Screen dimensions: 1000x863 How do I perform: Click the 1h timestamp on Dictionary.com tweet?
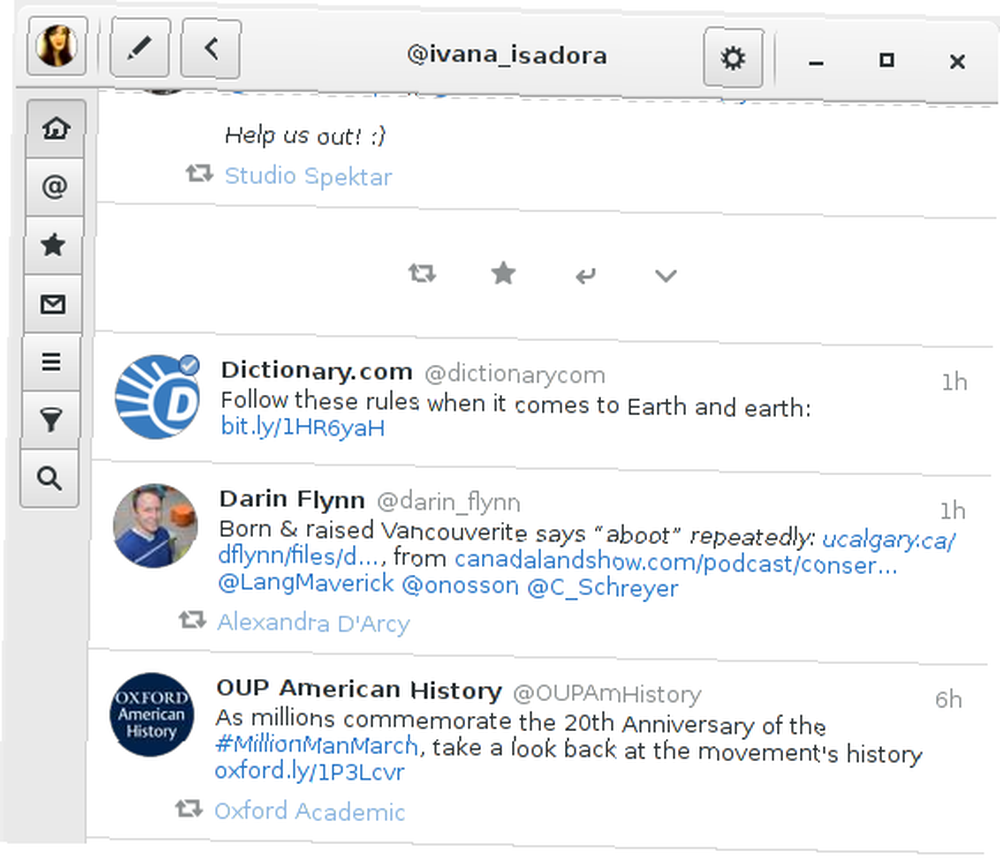pyautogui.click(x=954, y=382)
